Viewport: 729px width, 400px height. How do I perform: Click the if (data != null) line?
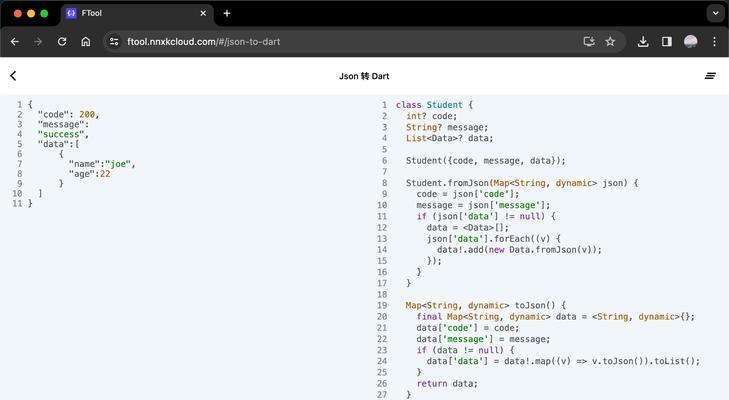pyautogui.click(x=465, y=350)
